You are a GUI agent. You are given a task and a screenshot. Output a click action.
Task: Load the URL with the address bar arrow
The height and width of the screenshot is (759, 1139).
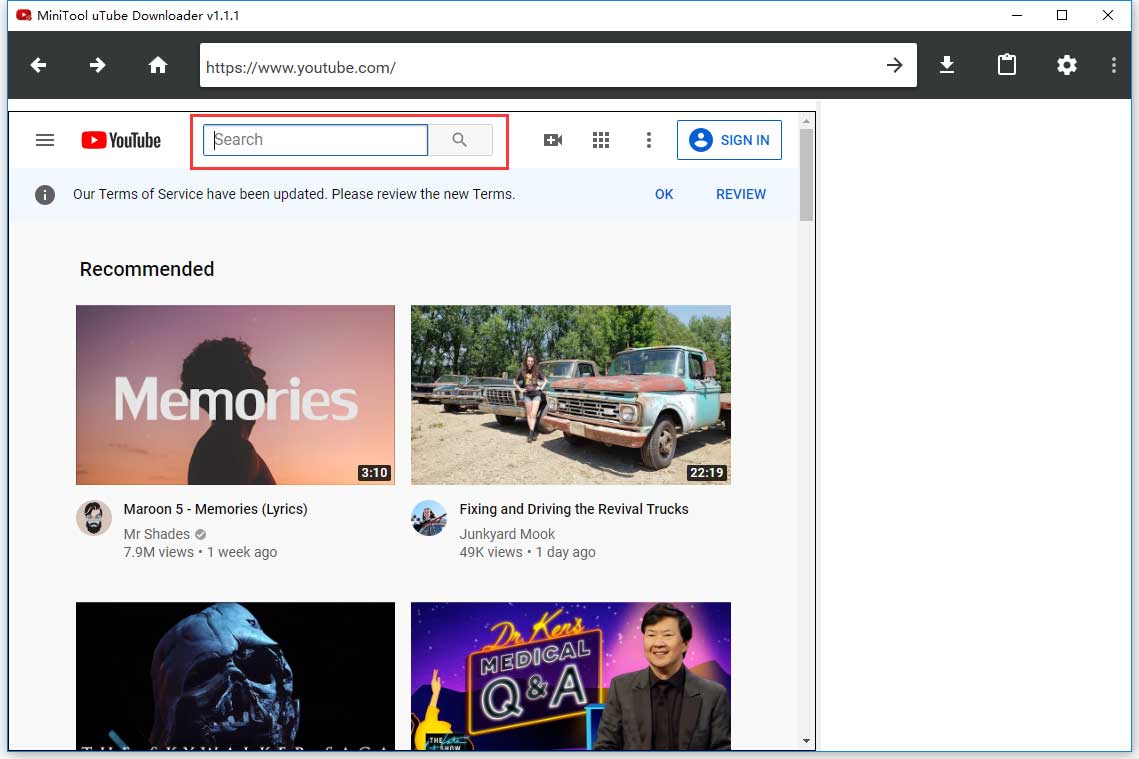point(895,65)
